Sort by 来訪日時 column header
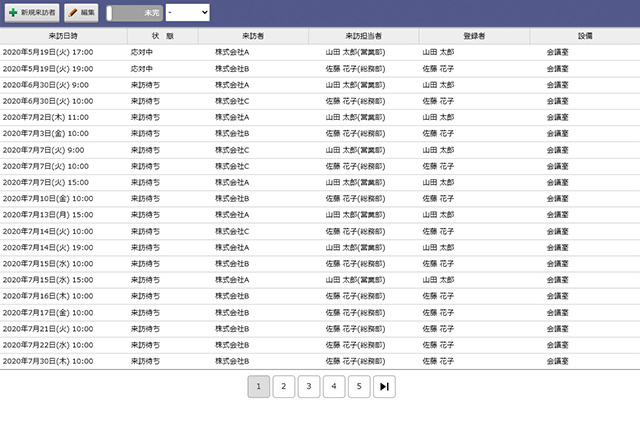The image size is (640, 426). [x=63, y=36]
